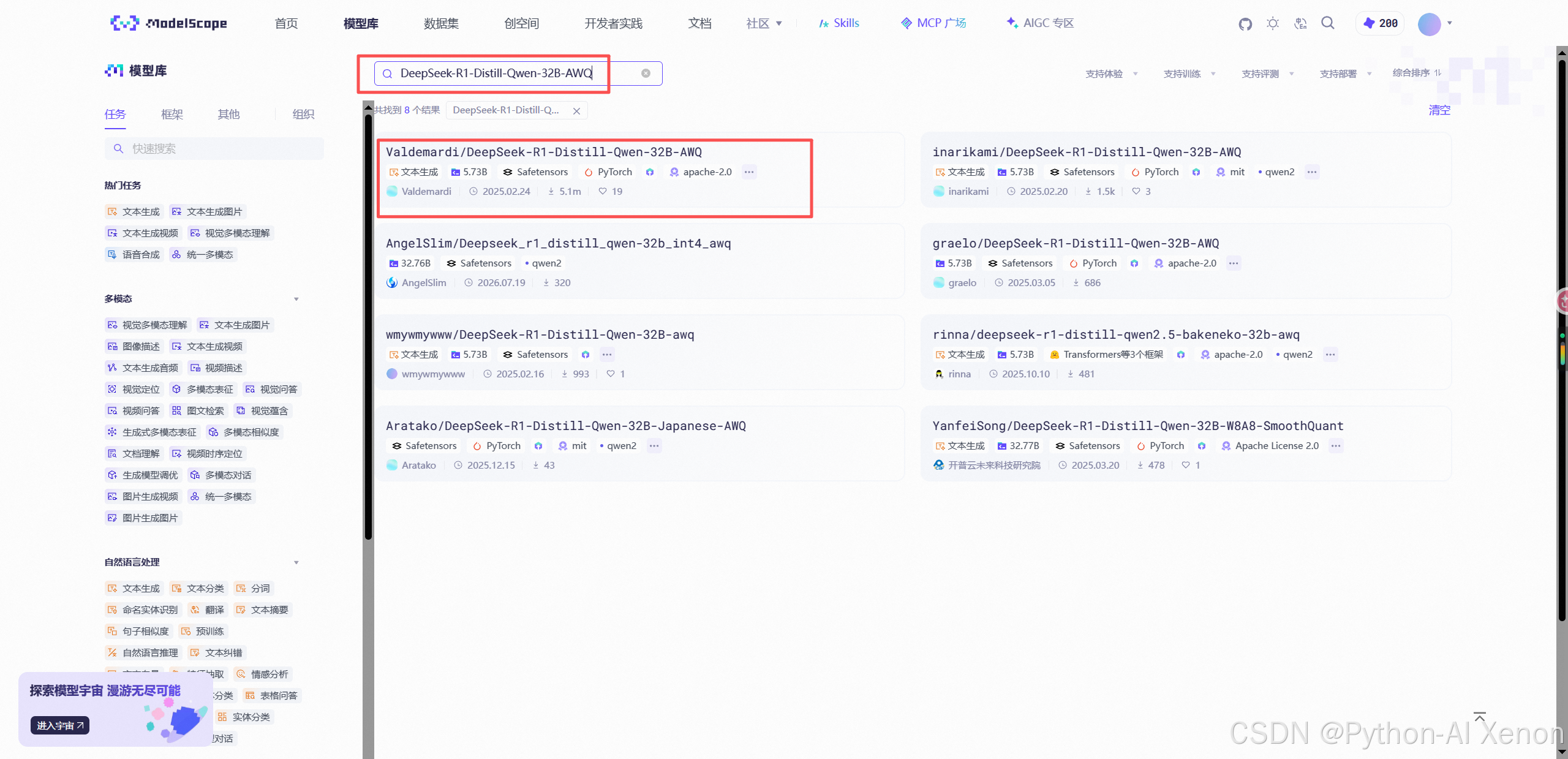The width and height of the screenshot is (1568, 759).
Task: Switch to the 其他 sidebar tab
Action: pyautogui.click(x=228, y=115)
